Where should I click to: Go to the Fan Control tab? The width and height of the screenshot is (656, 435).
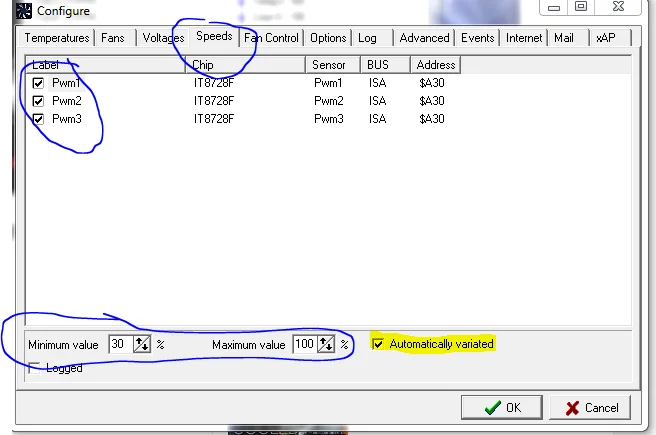point(271,38)
